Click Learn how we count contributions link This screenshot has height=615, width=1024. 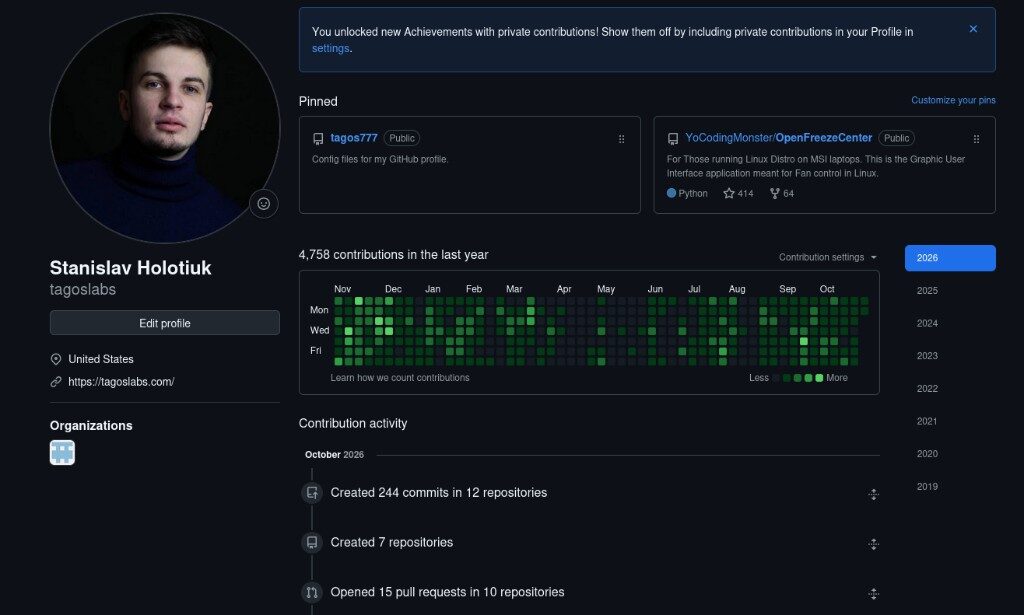[x=400, y=377]
